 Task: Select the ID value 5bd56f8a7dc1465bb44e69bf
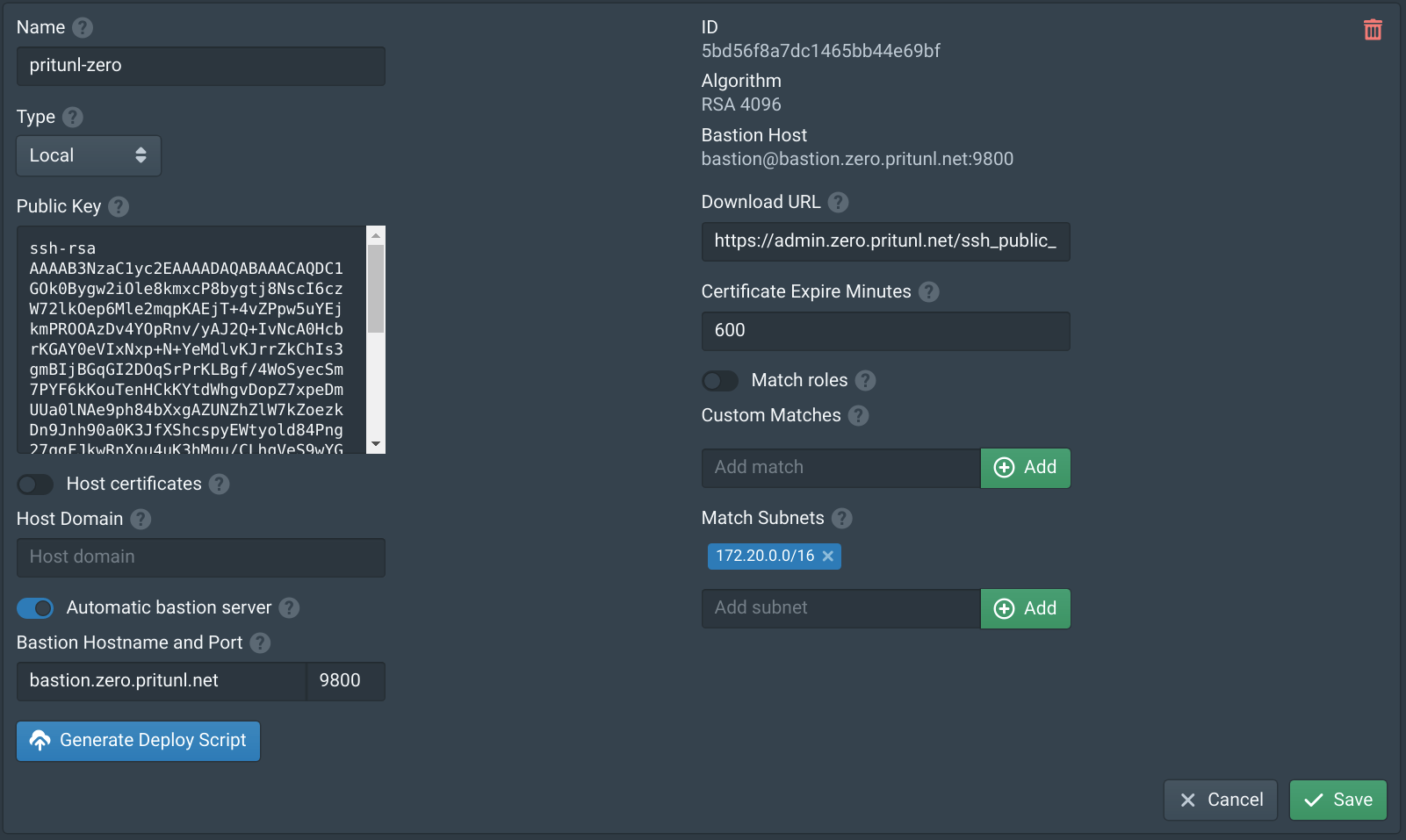pyautogui.click(x=821, y=51)
